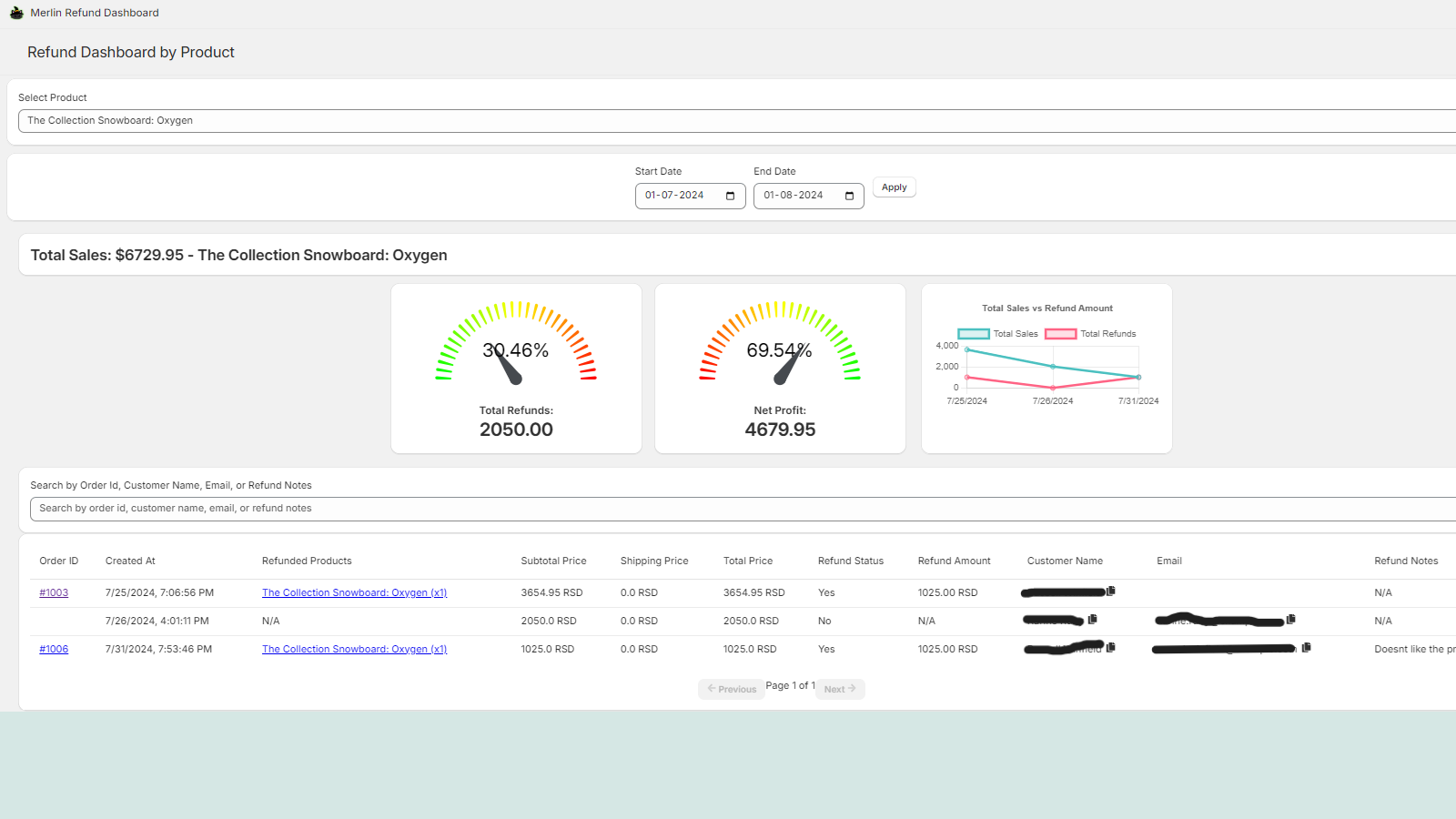
Task: Open order #1003 details link
Action: point(54,591)
